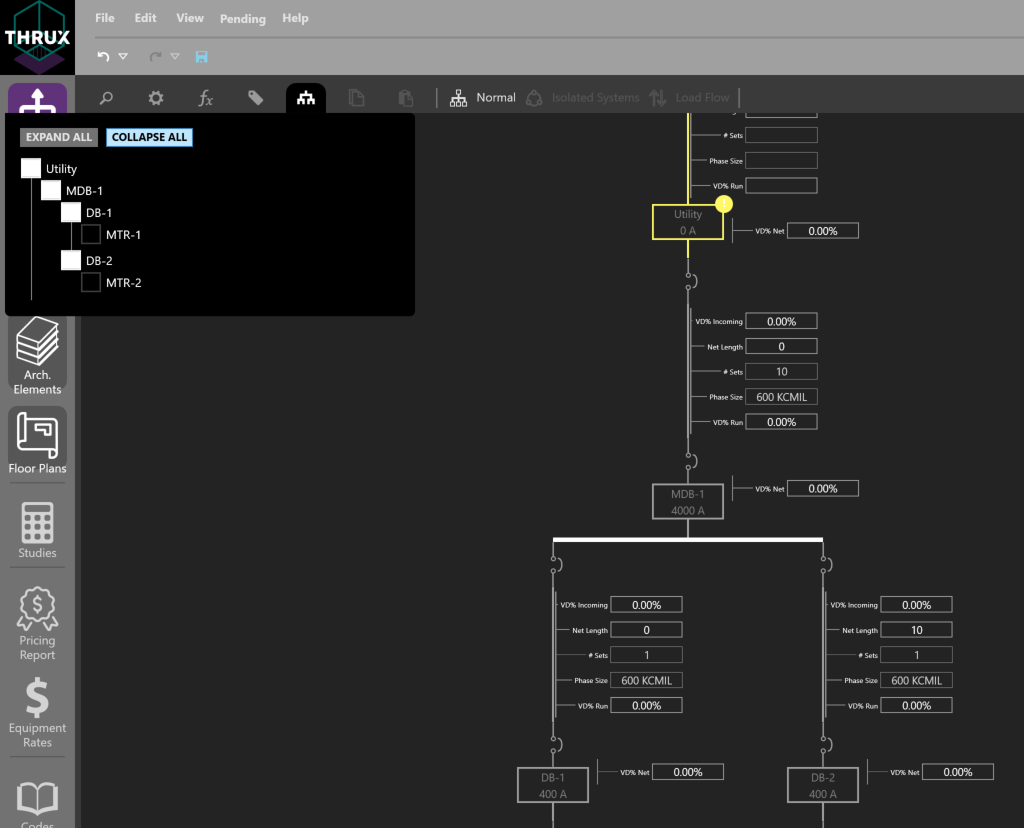Toggle the MTR-1 checkbox in tree

[91, 235]
